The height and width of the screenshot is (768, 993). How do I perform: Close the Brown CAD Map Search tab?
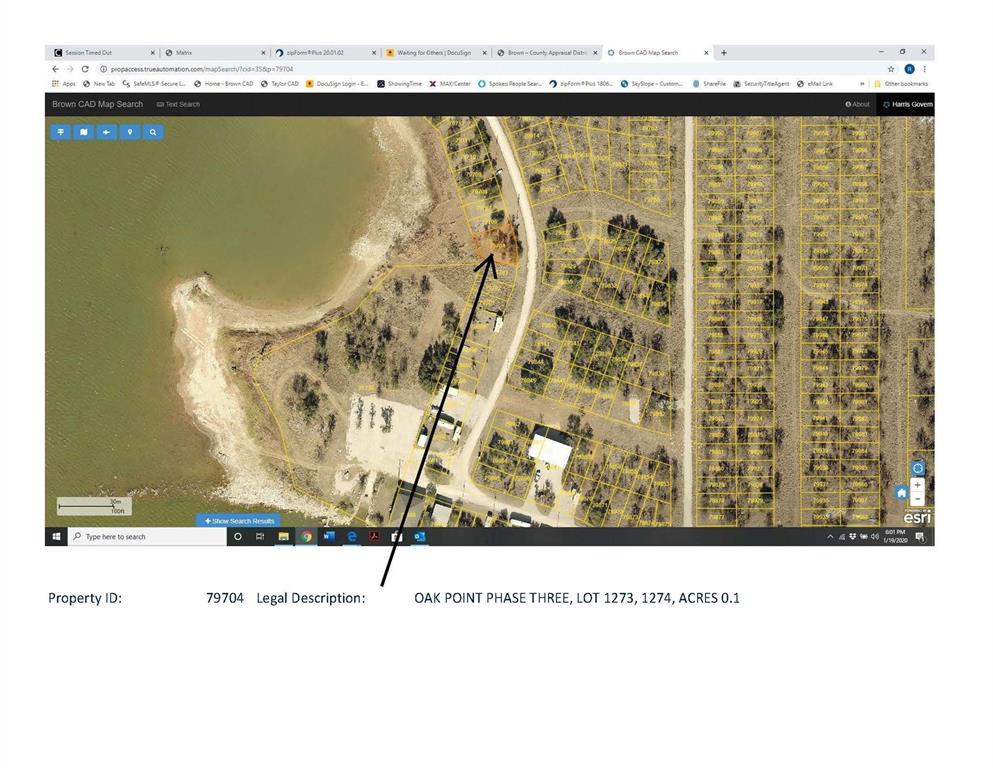click(706, 53)
